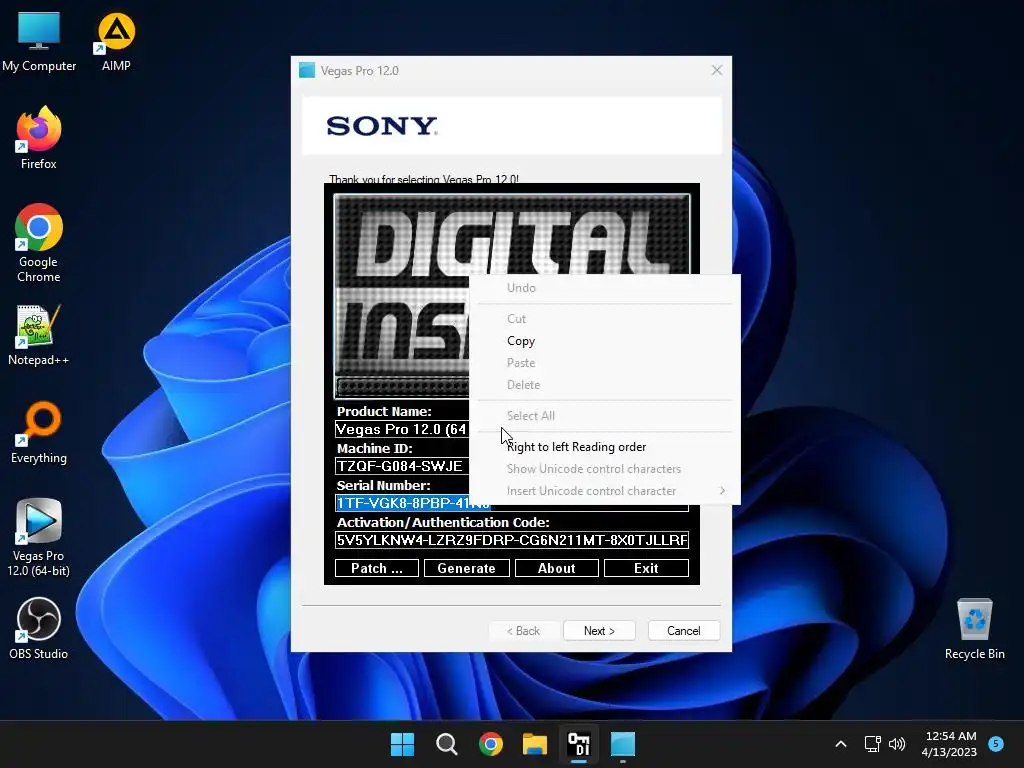Click the taskbar Search magnifier

[447, 744]
